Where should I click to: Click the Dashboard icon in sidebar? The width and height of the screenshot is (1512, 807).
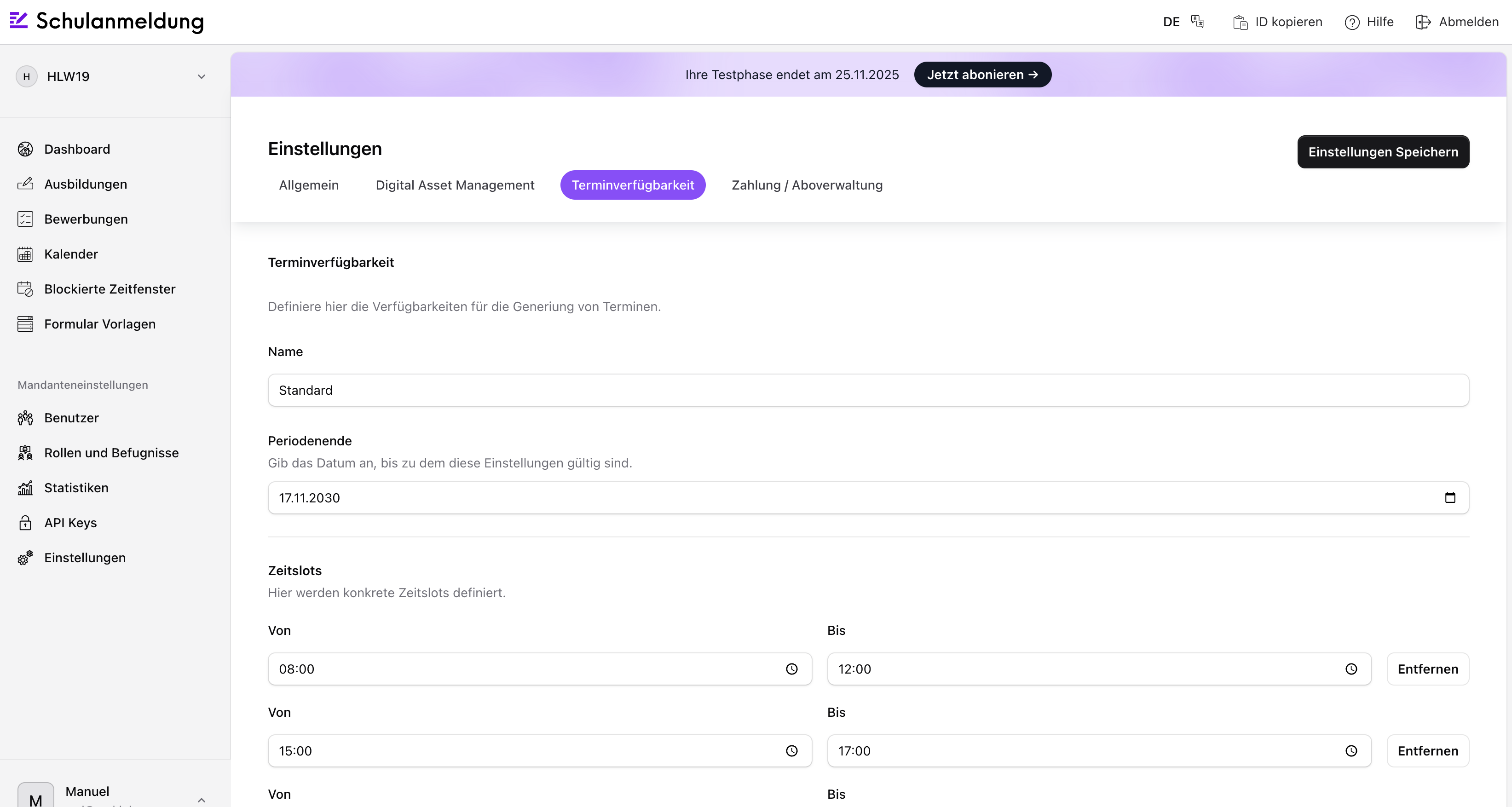click(25, 149)
